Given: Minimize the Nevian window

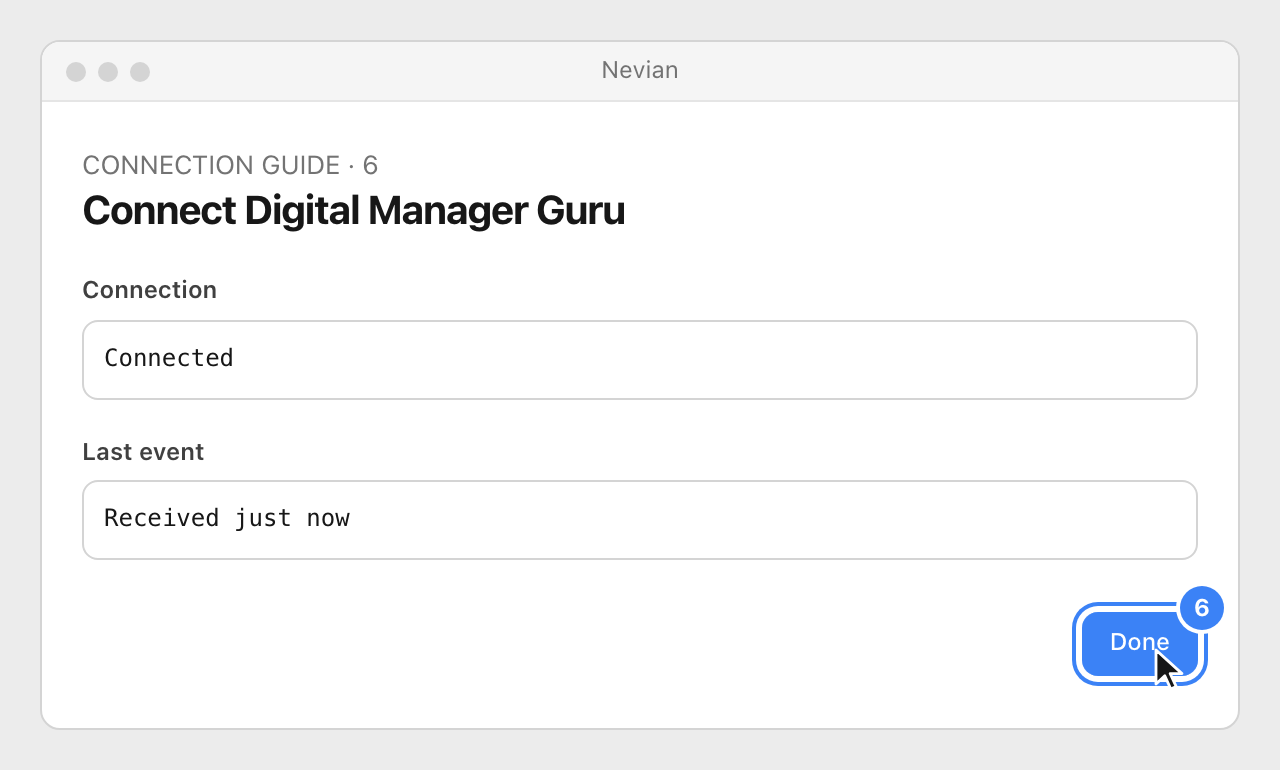Looking at the screenshot, I should click(108, 72).
